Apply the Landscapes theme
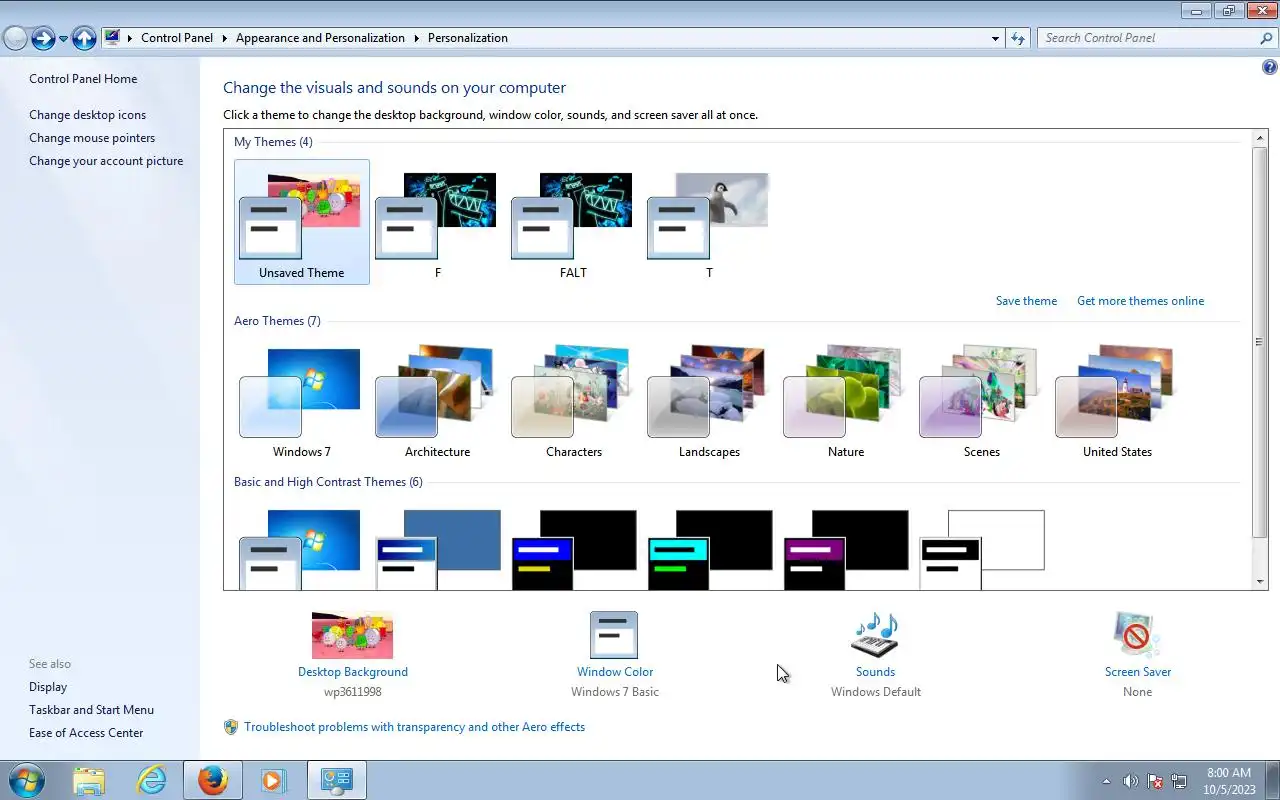The height and width of the screenshot is (800, 1280). (x=709, y=401)
